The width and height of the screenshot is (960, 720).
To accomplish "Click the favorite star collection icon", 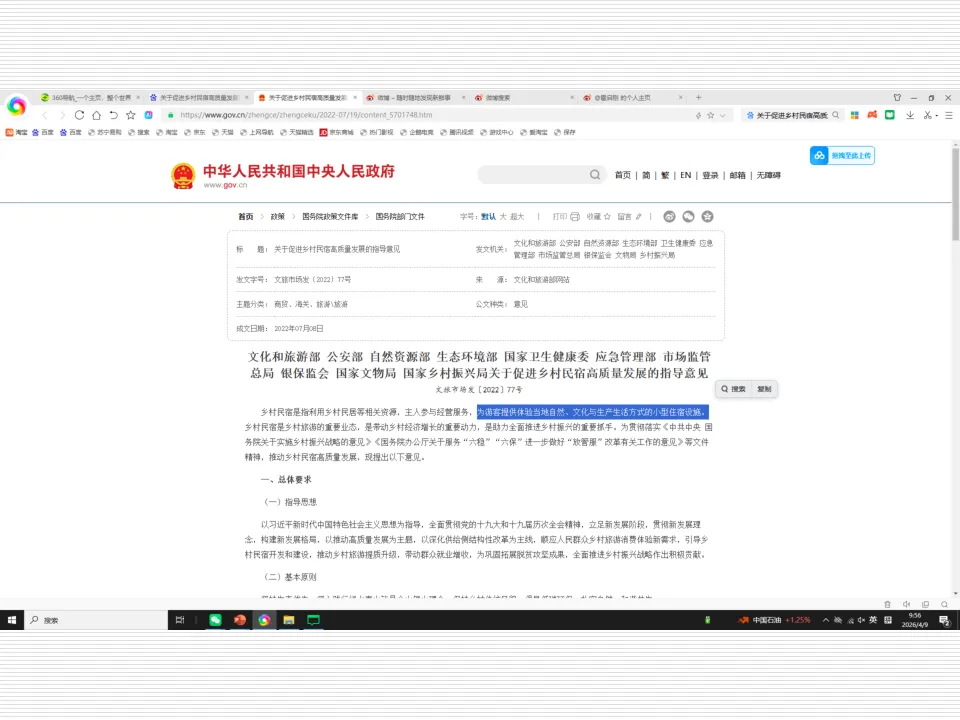I will pyautogui.click(x=606, y=216).
